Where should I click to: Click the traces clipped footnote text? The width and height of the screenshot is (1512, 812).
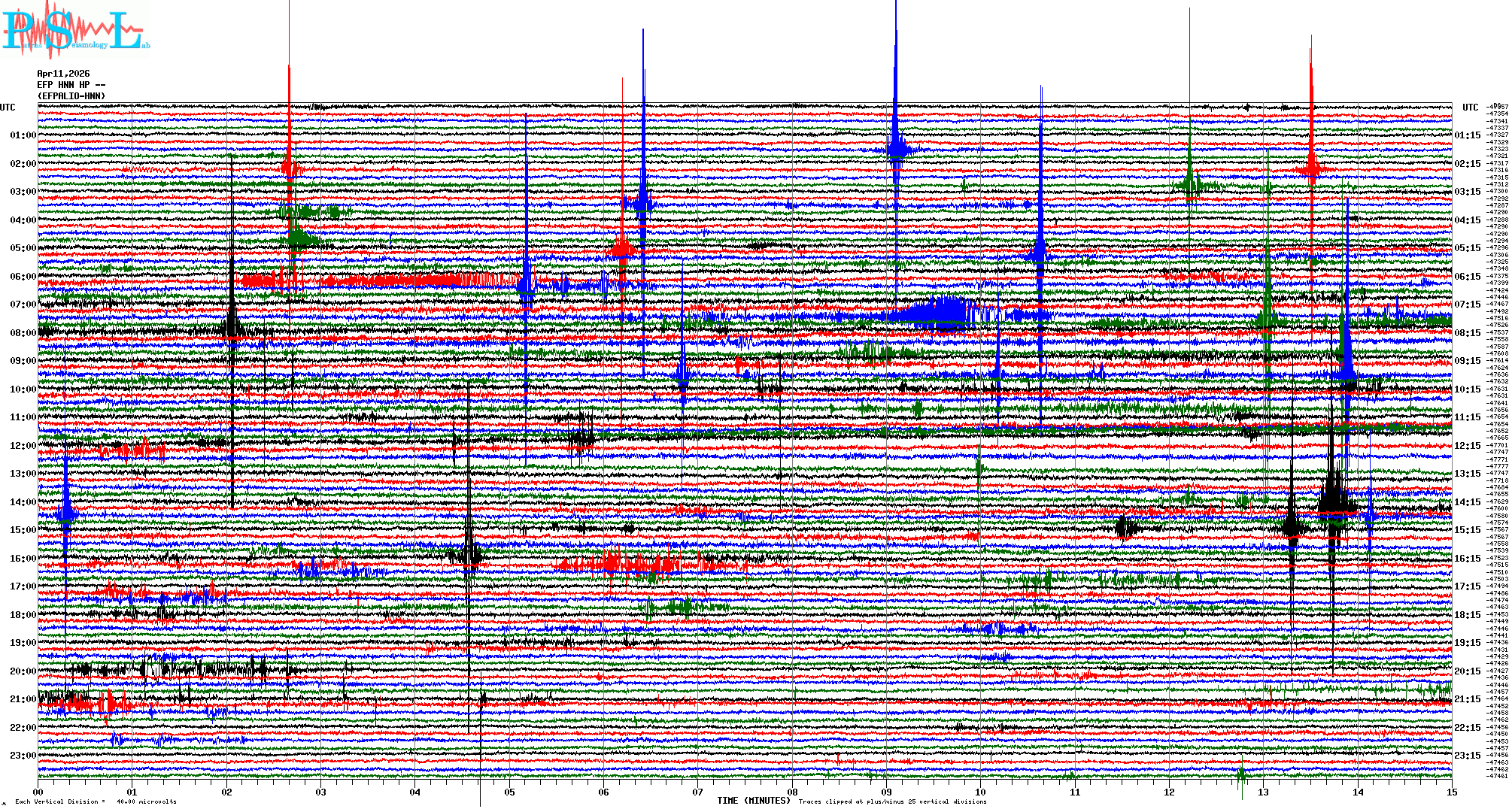(892, 801)
